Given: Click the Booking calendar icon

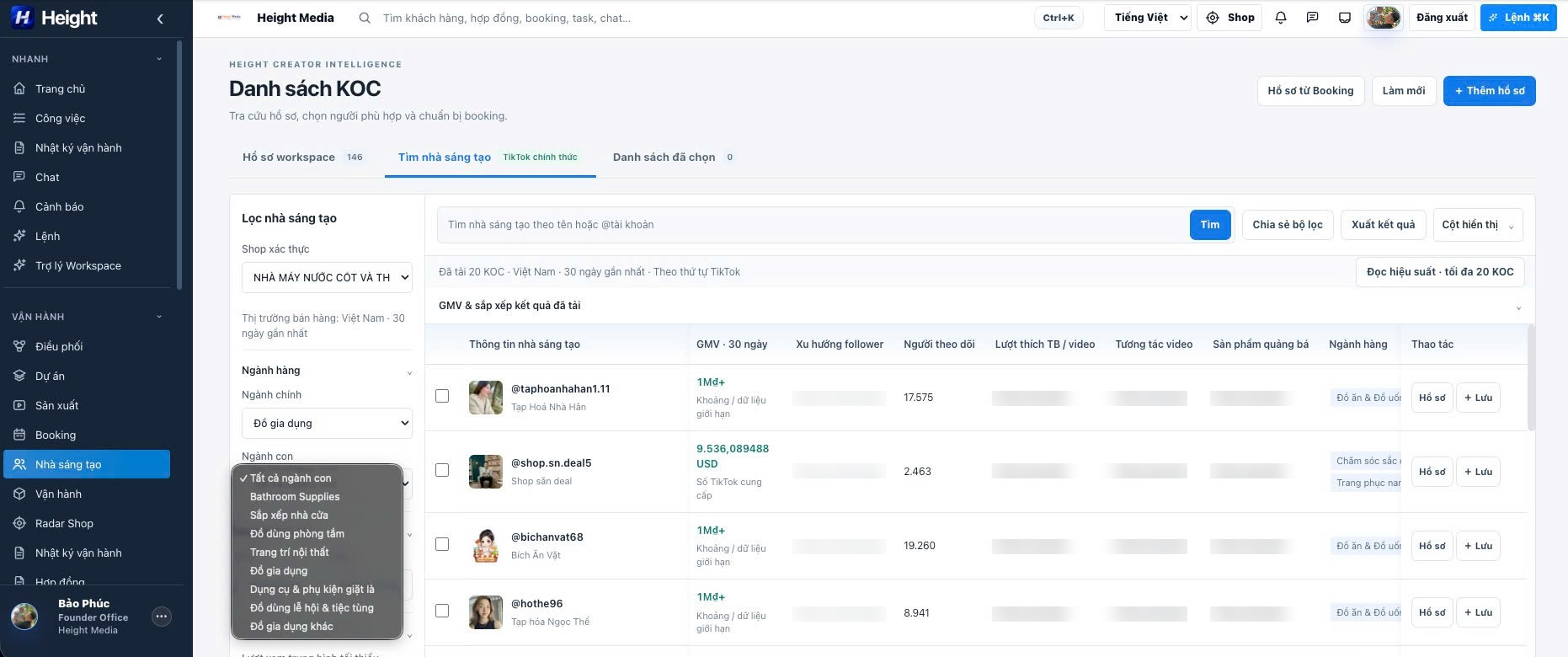Looking at the screenshot, I should (19, 435).
